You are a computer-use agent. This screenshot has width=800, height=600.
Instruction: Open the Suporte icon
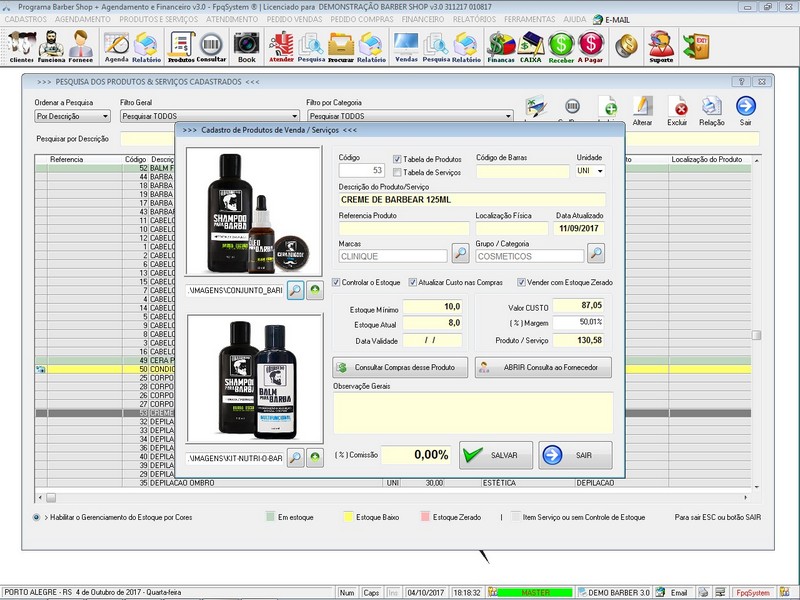coord(661,47)
